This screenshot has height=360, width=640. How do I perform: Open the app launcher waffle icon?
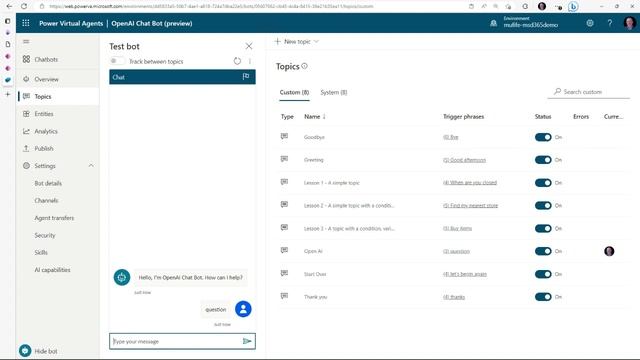tap(26, 23)
